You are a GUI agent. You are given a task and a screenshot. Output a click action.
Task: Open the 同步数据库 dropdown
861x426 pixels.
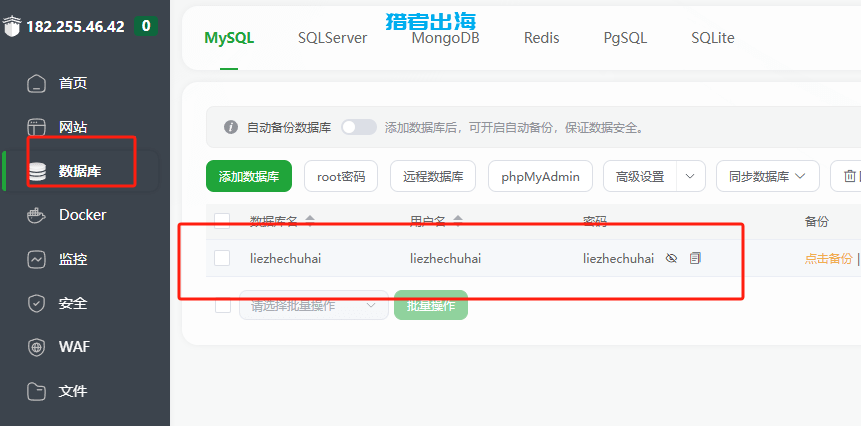[x=767, y=176]
